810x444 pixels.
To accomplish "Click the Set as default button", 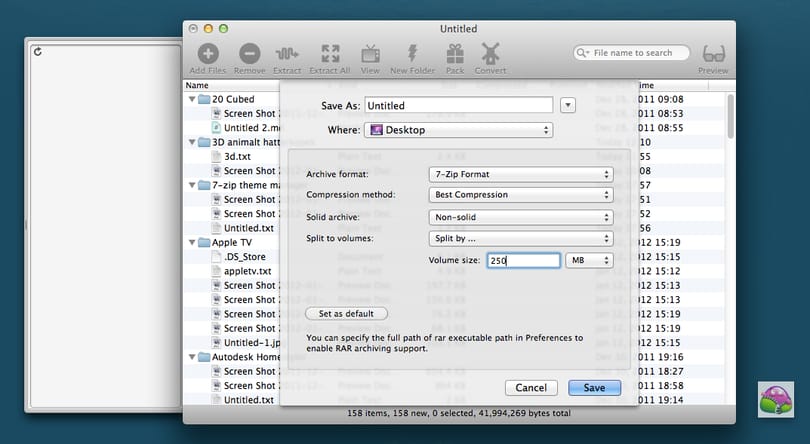I will 346,314.
